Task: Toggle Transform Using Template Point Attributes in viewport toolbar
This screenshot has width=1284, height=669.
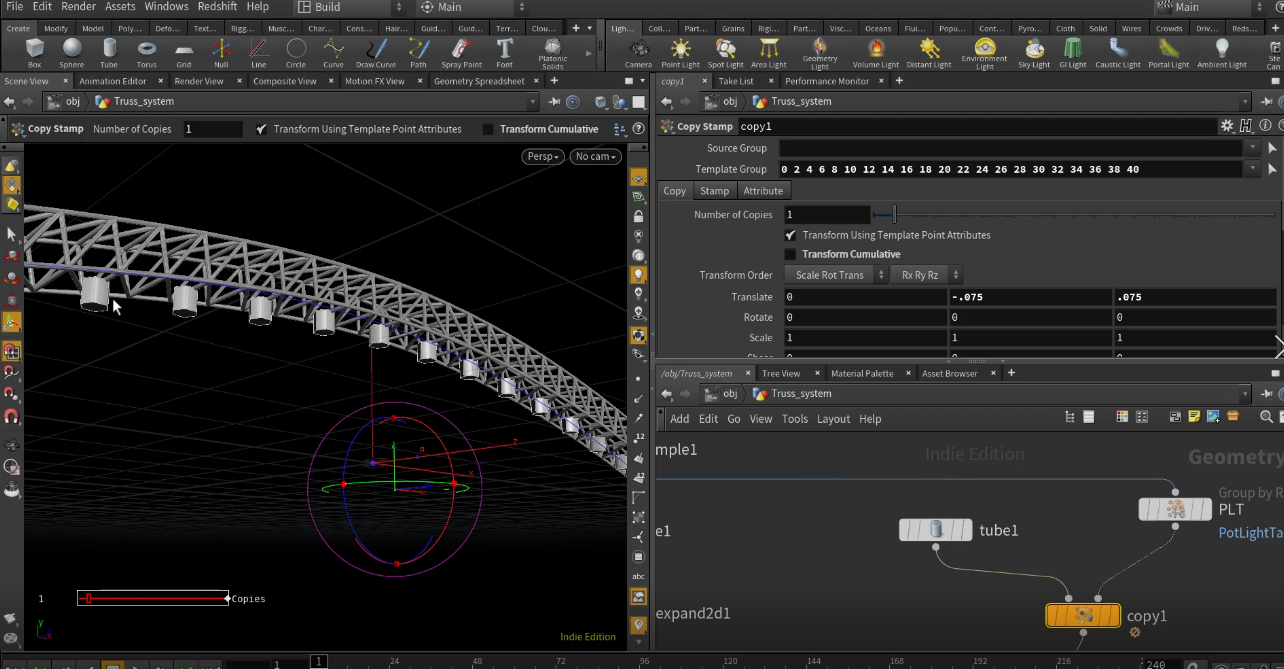Action: [261, 129]
